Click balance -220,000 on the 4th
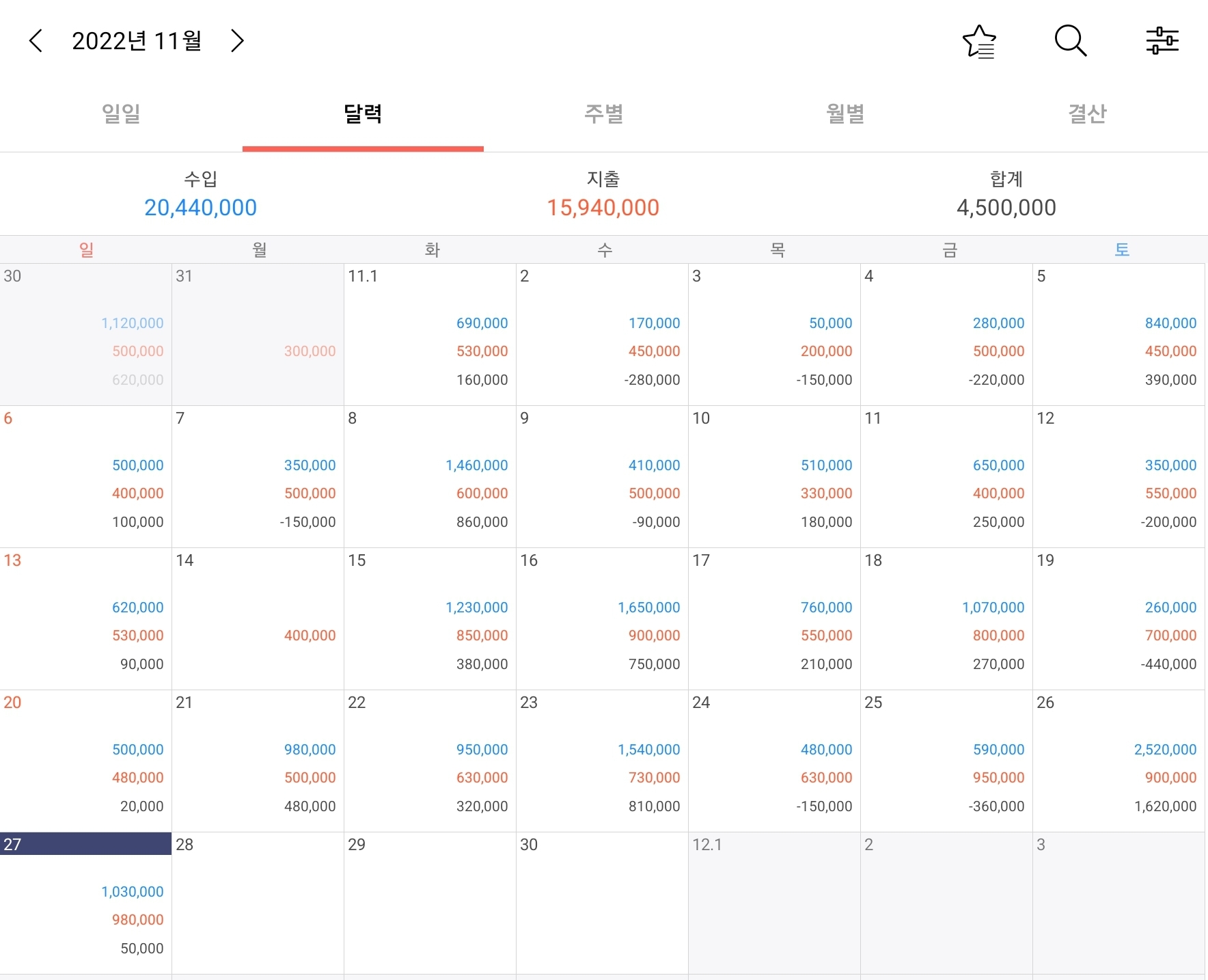 [x=996, y=380]
